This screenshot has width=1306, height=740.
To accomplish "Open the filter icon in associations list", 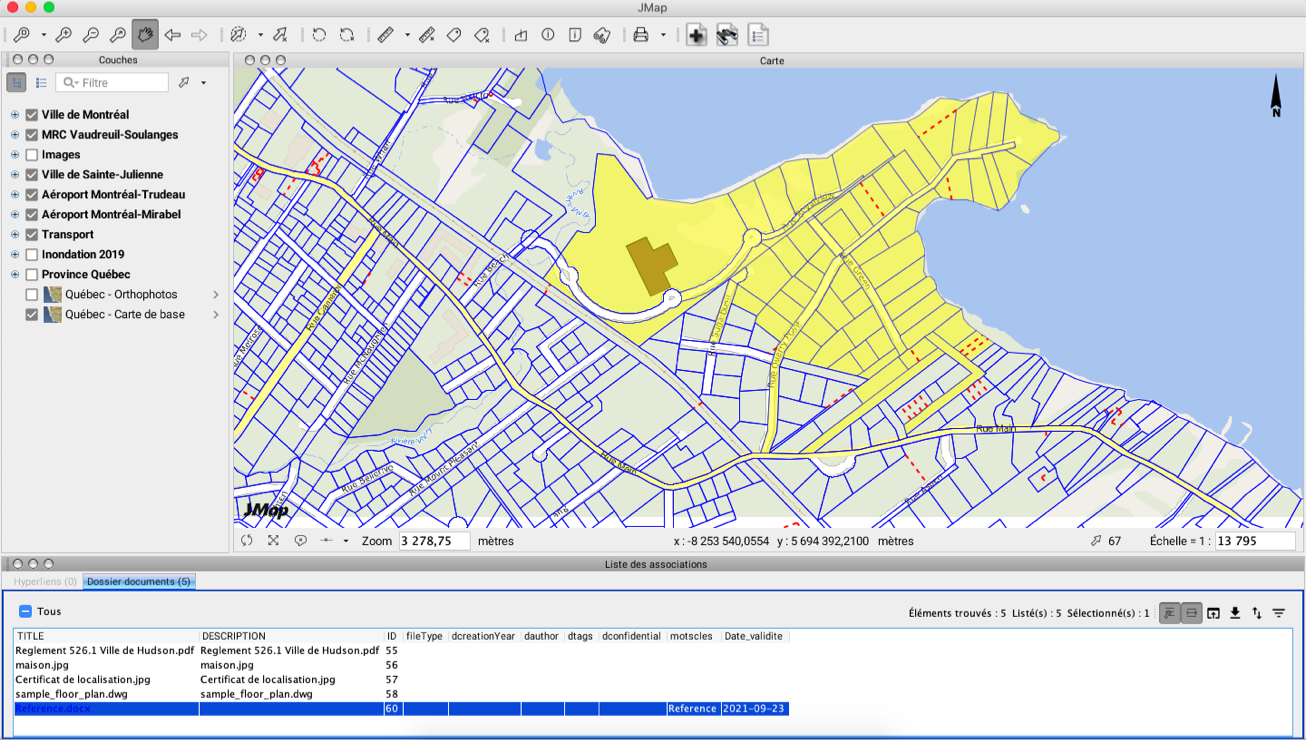I will pos(1279,613).
